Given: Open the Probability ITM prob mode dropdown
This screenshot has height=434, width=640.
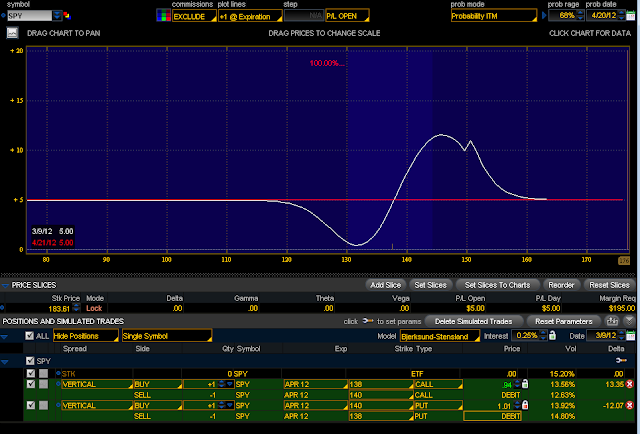Looking at the screenshot, I should 494,16.
